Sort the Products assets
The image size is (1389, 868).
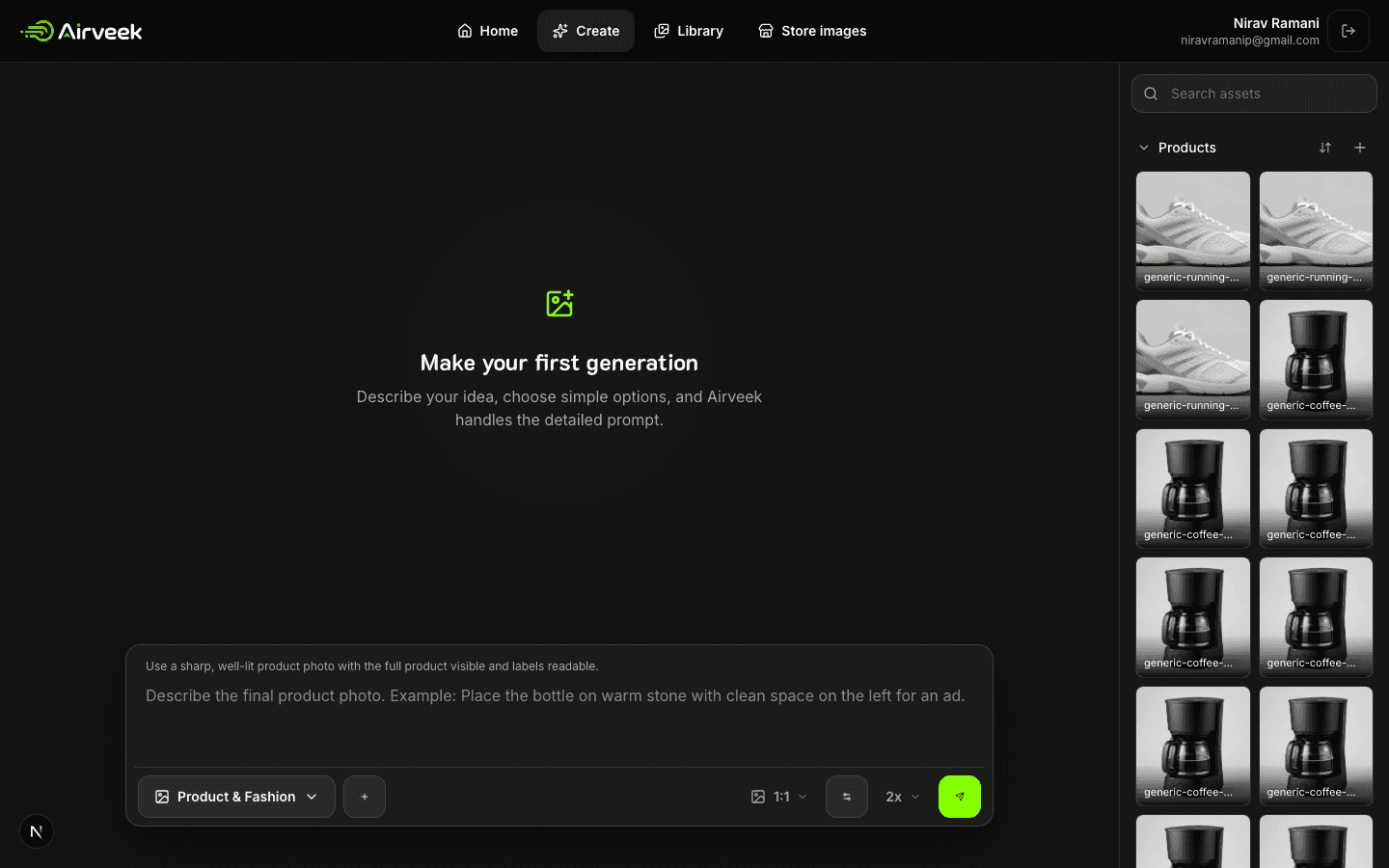click(x=1325, y=148)
